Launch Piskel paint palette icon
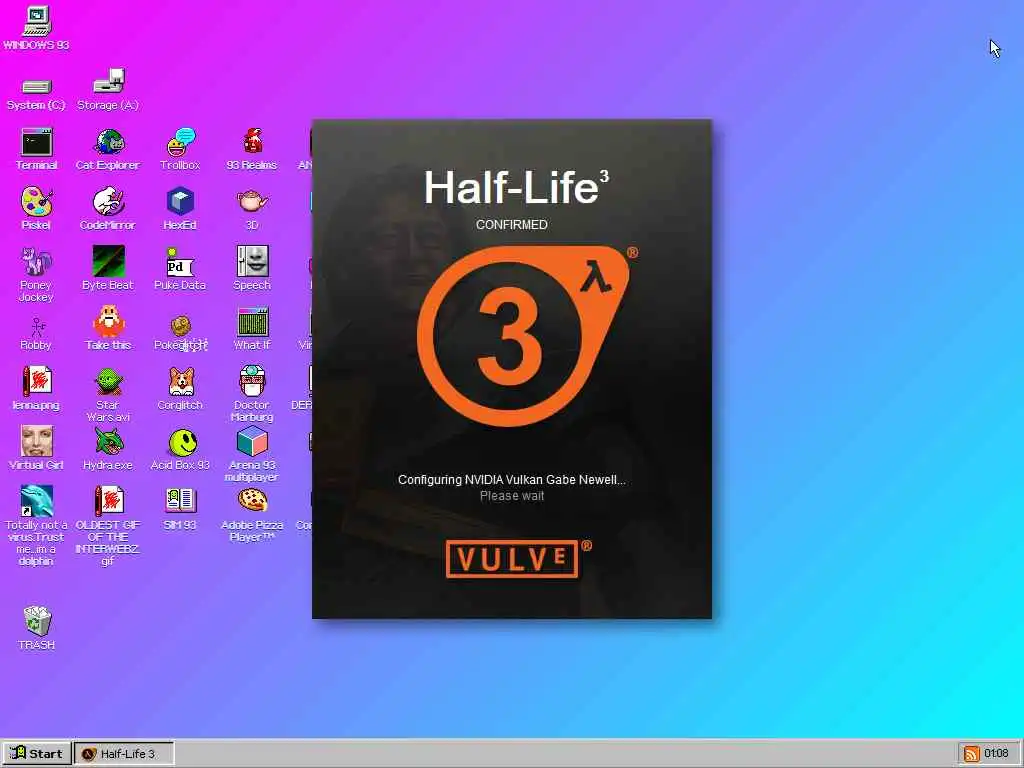Screen dimensions: 1024x768 point(36,209)
